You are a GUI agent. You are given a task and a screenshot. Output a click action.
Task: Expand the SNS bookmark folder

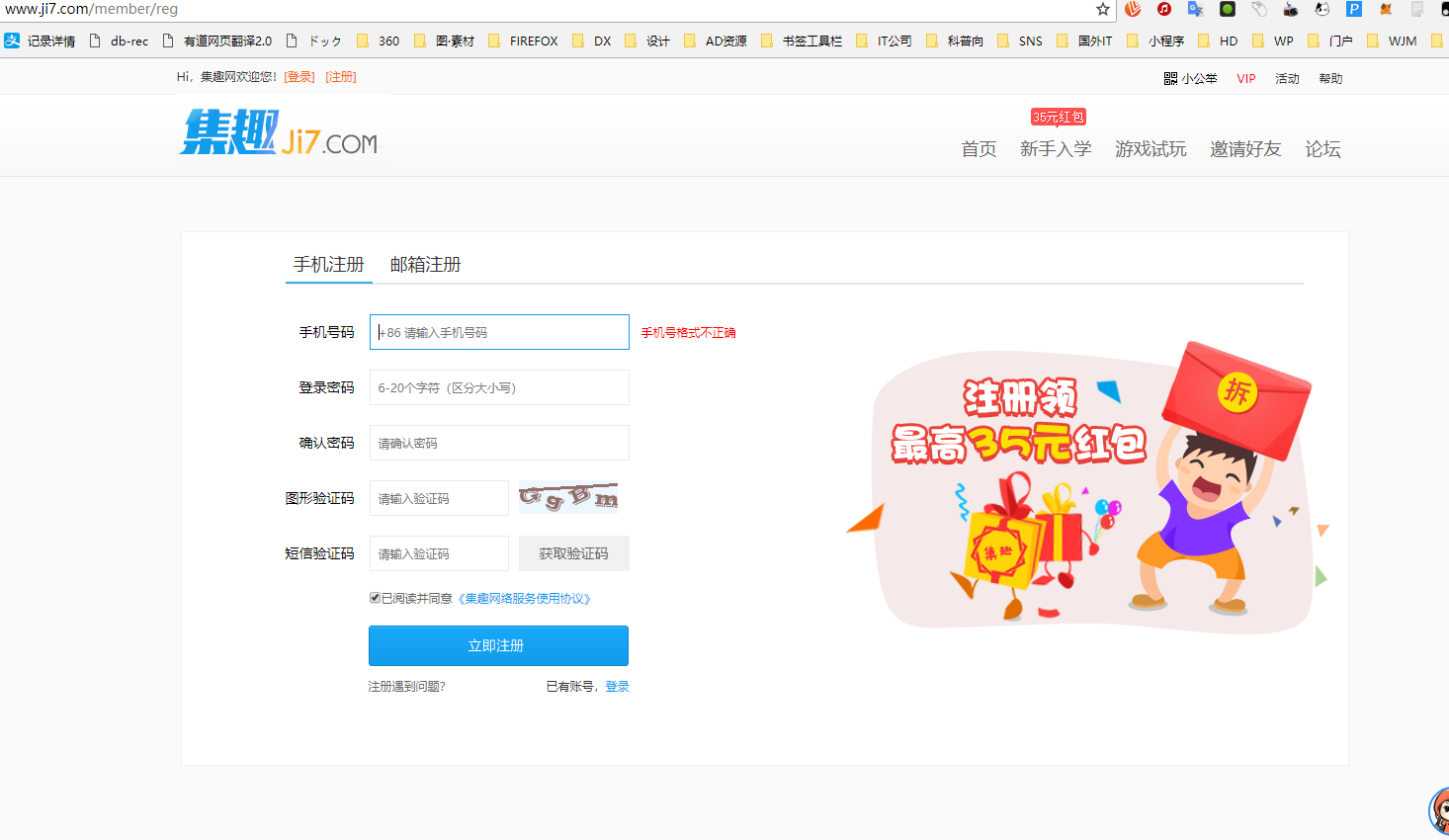click(1020, 41)
